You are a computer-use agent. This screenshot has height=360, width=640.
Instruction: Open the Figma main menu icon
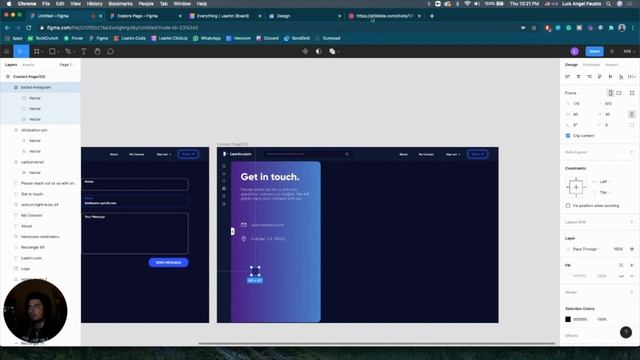pyautogui.click(x=7, y=51)
